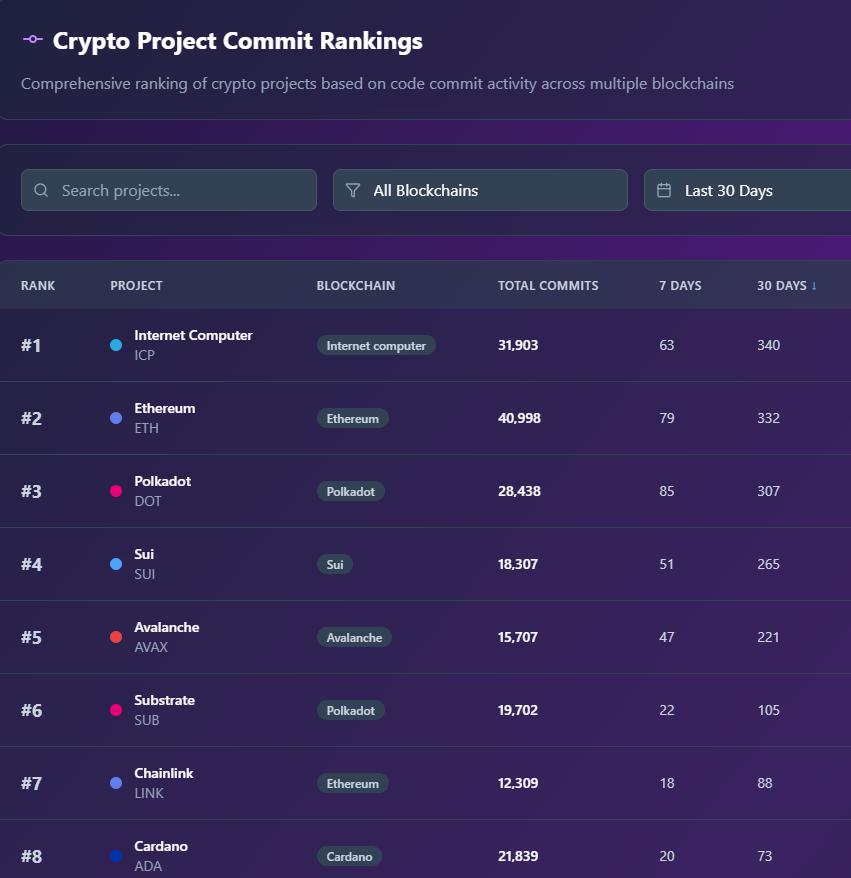Open the Substrate project name
Viewport: 851px width, 878px height.
[x=165, y=700]
